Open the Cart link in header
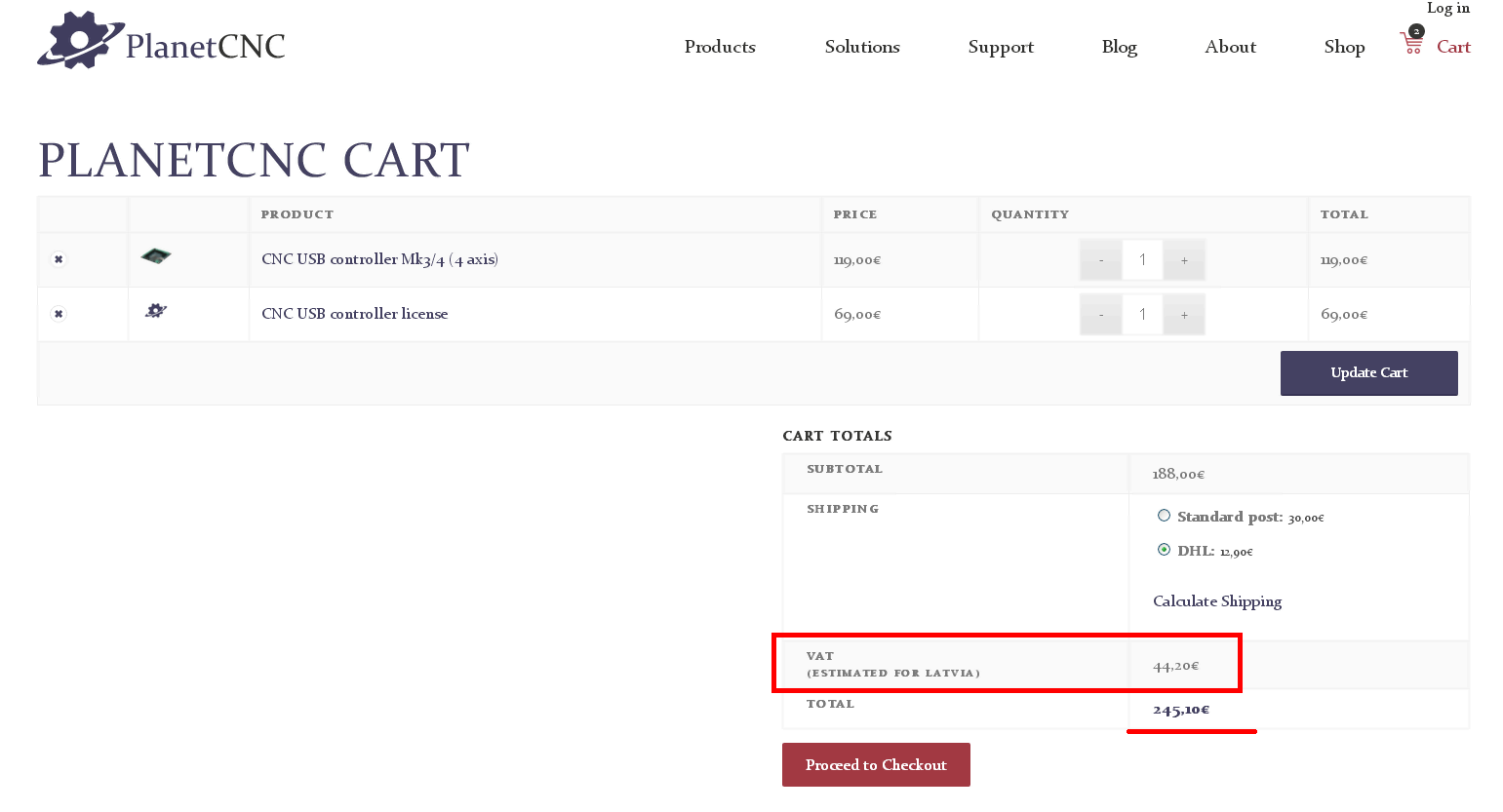Screen dimensions: 1503x812 [x=1453, y=47]
